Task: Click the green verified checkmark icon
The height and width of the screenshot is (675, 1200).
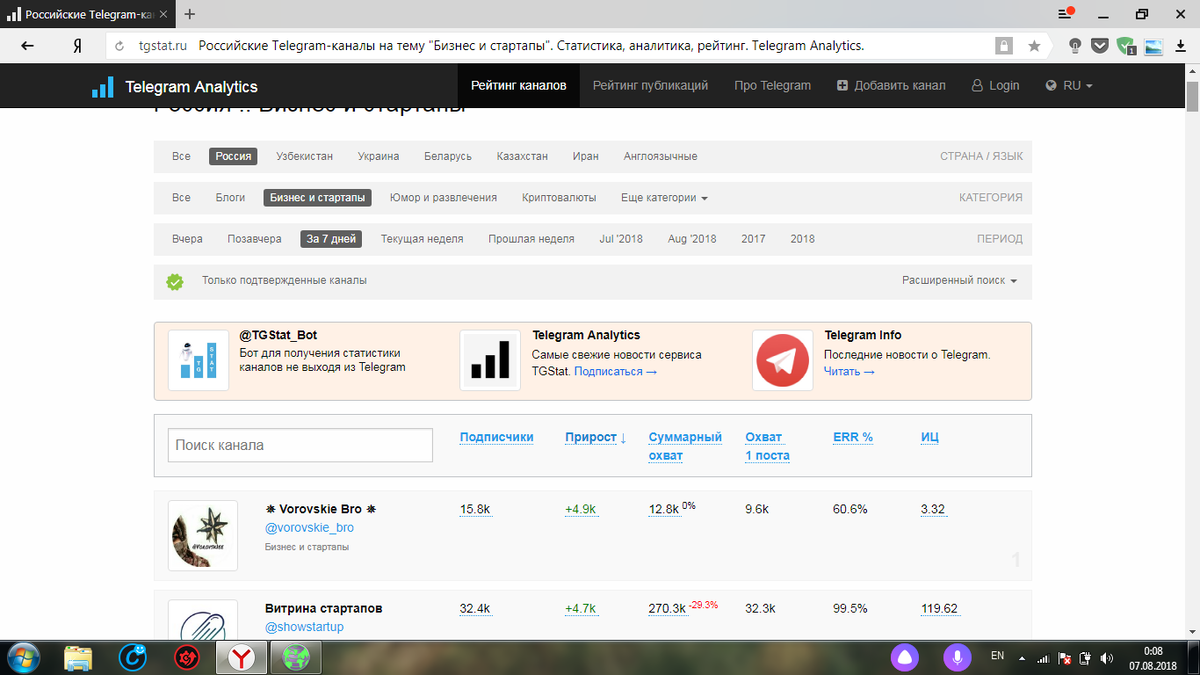Action: click(175, 281)
